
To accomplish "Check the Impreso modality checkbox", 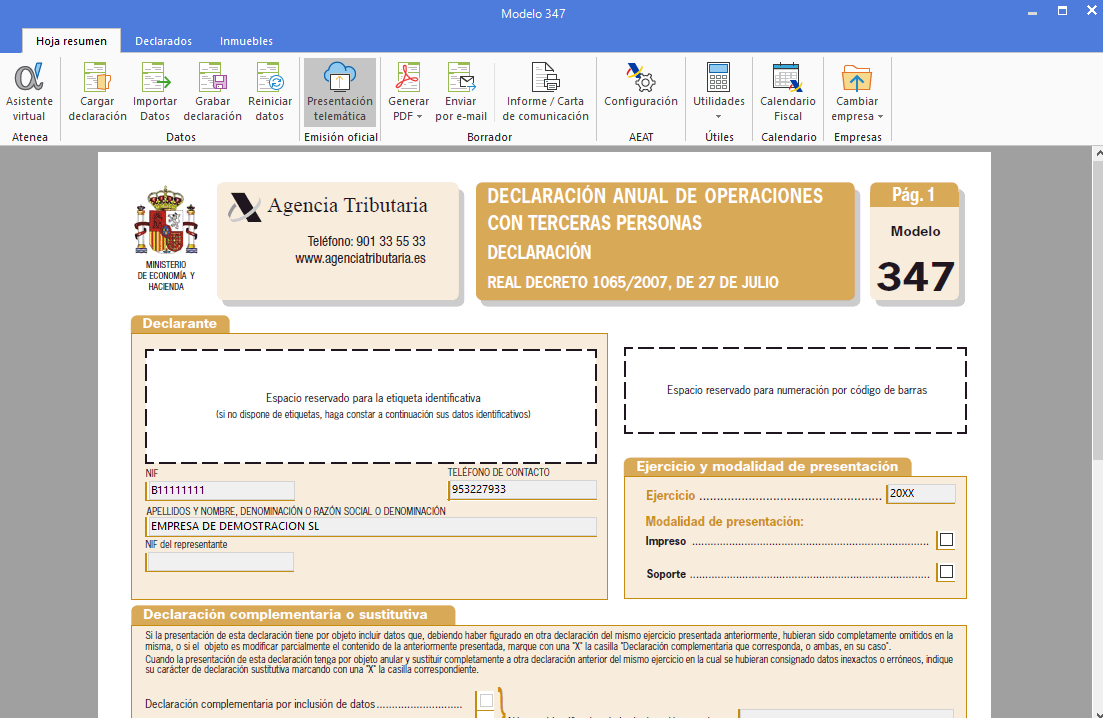I will coord(946,539).
